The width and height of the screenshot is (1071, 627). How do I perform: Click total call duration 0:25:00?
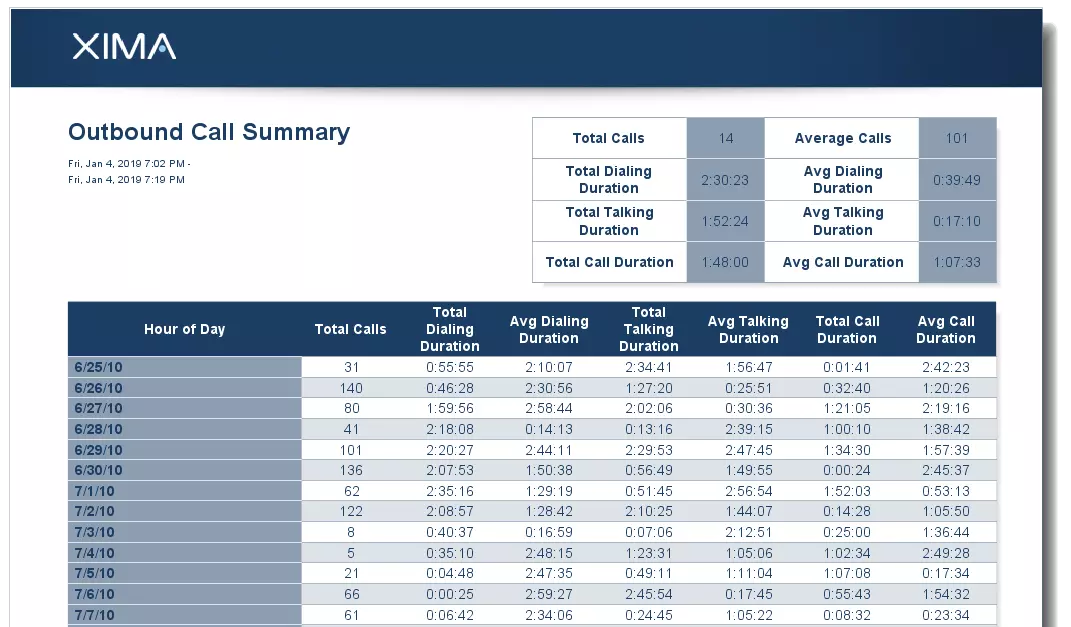click(x=847, y=532)
